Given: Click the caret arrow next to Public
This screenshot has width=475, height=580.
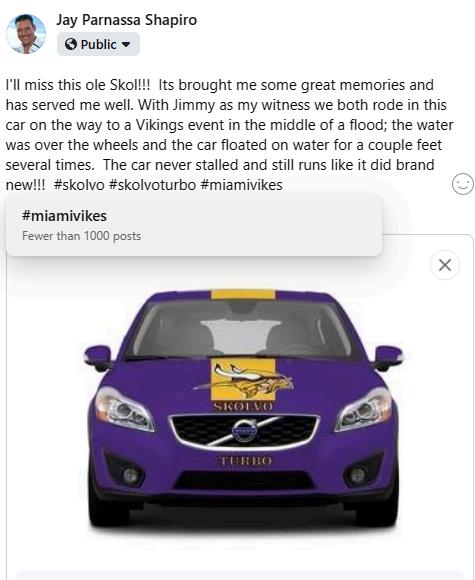Looking at the screenshot, I should point(126,45).
